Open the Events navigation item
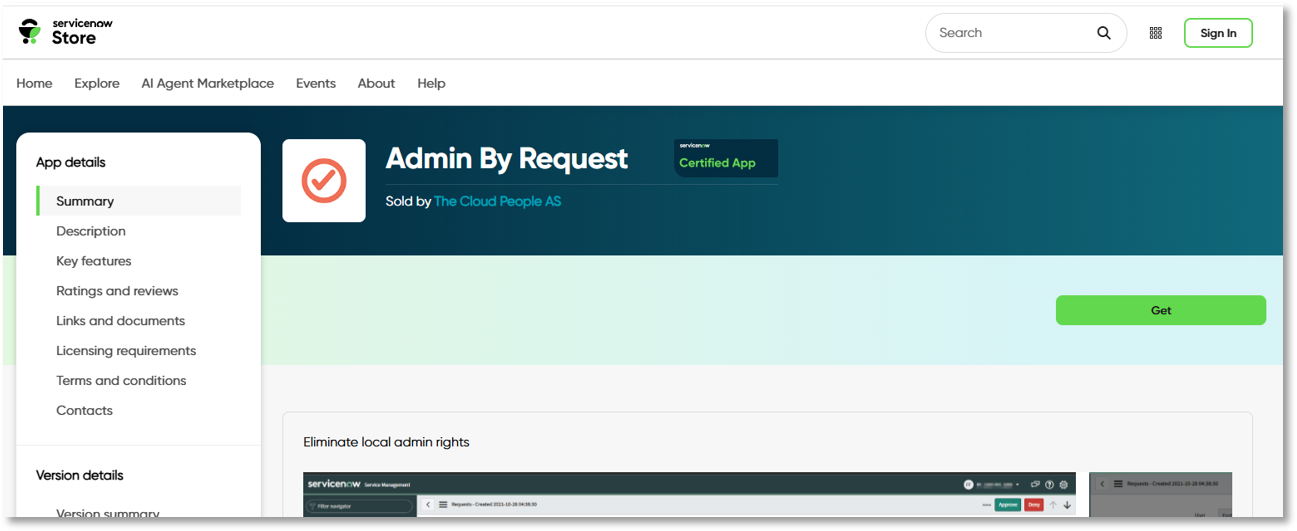This screenshot has width=1297, height=531. click(x=315, y=83)
